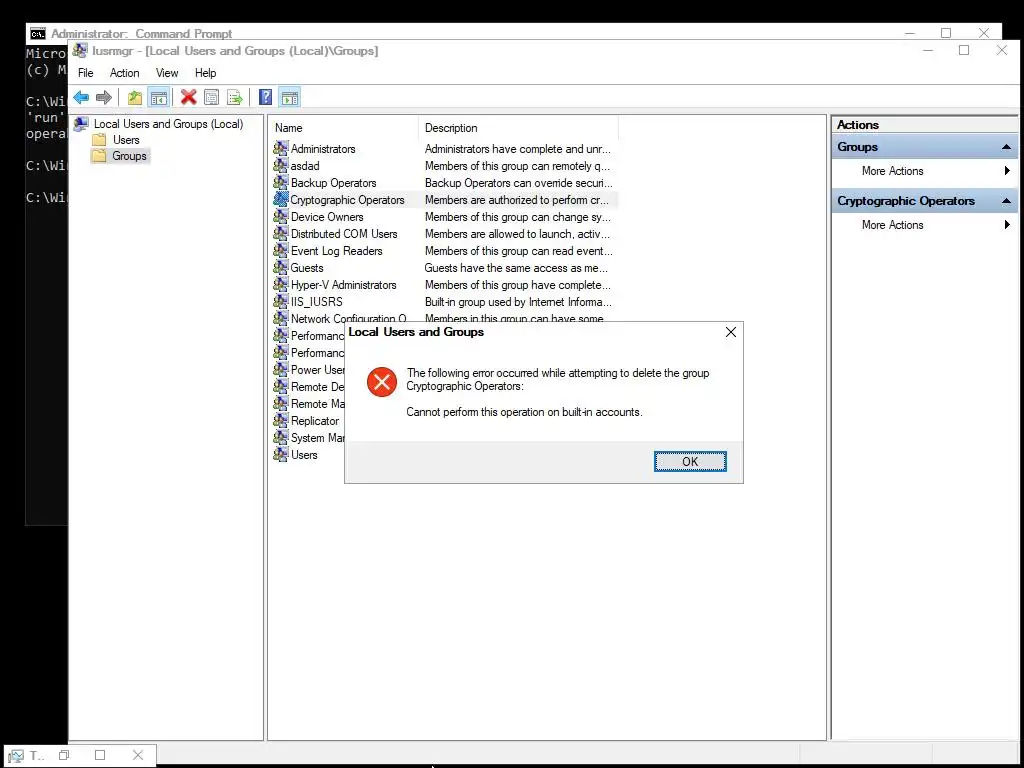Expand More Actions arrow under Cryptographic Operators
This screenshot has width=1024, height=768.
[1007, 225]
